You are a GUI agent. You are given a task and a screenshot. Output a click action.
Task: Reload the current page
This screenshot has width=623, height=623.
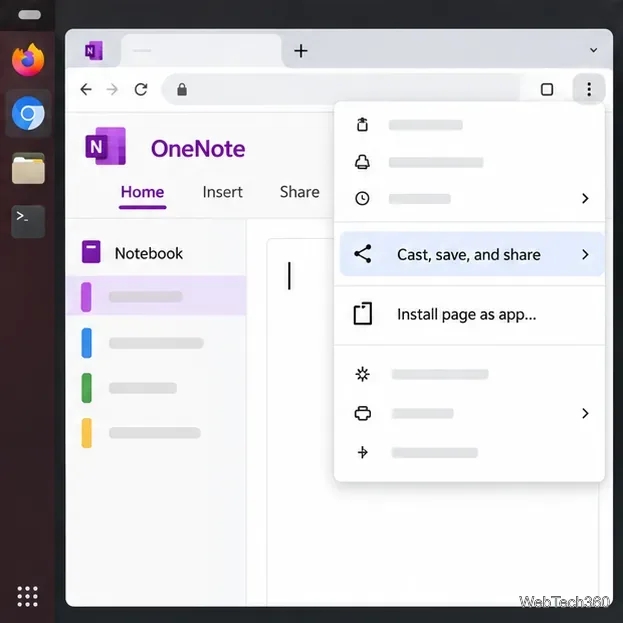point(141,89)
